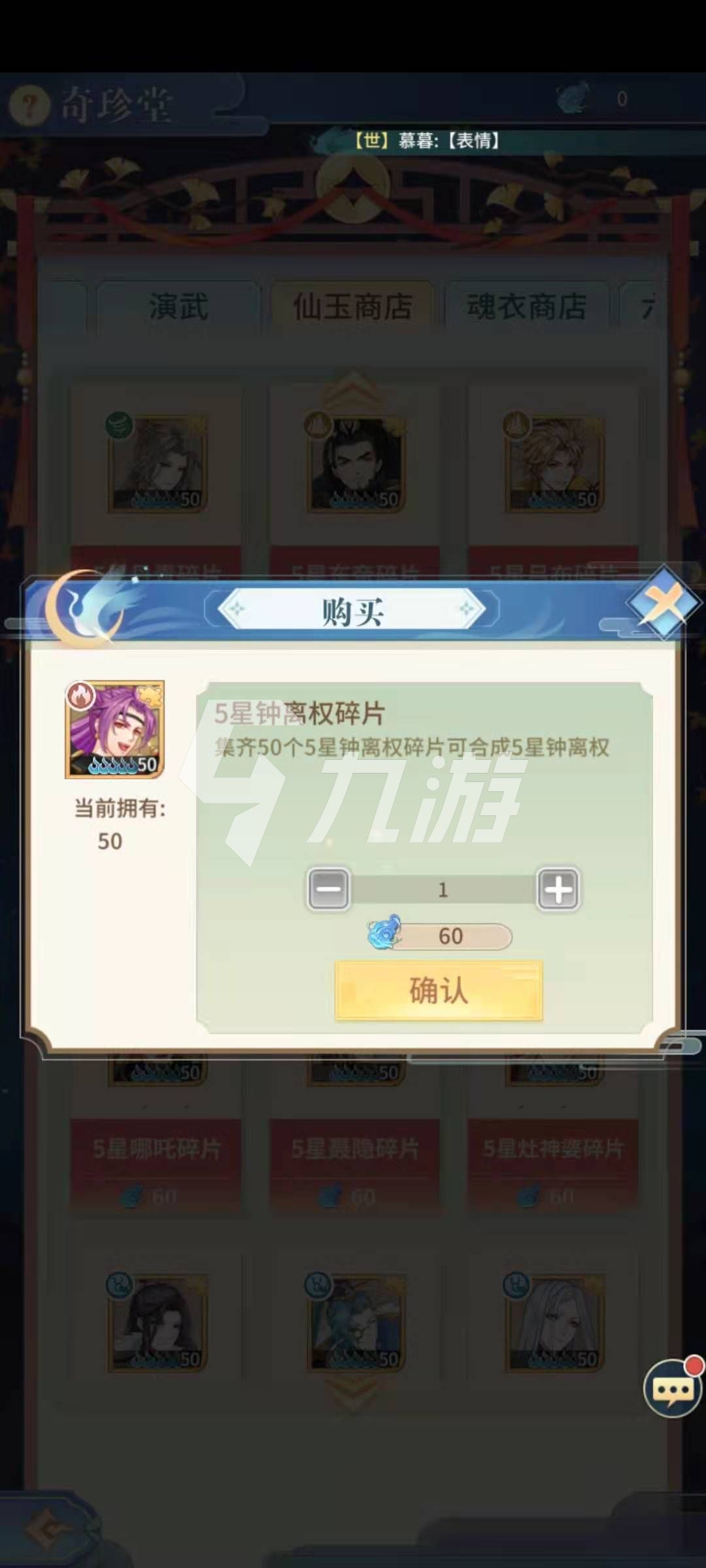This screenshot has width=706, height=1568.
Task: Increase purchase quantity with plus button
Action: 558,889
